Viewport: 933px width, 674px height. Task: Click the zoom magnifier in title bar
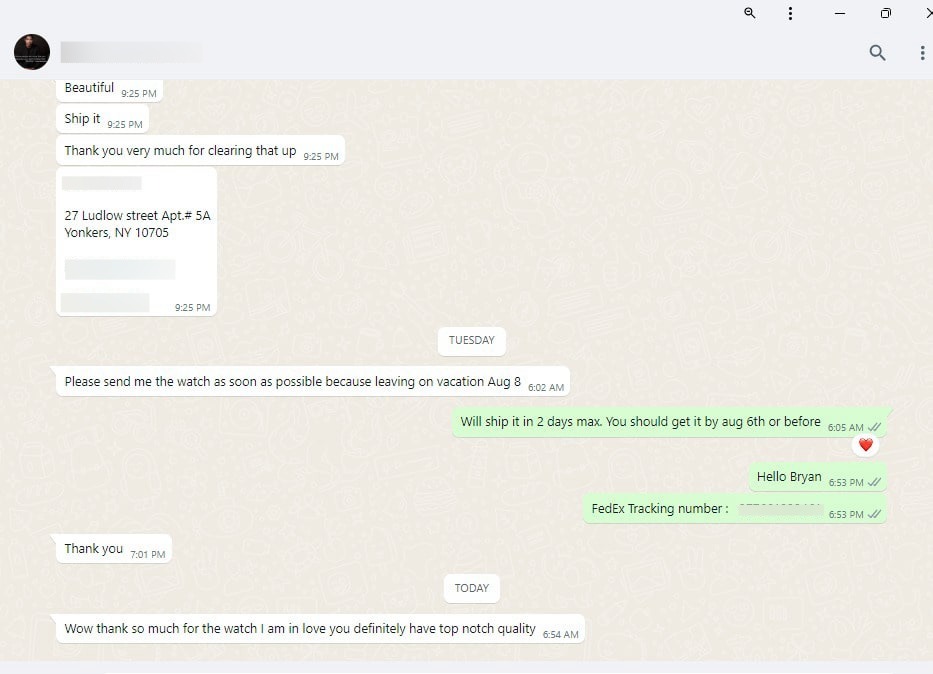pyautogui.click(x=750, y=13)
